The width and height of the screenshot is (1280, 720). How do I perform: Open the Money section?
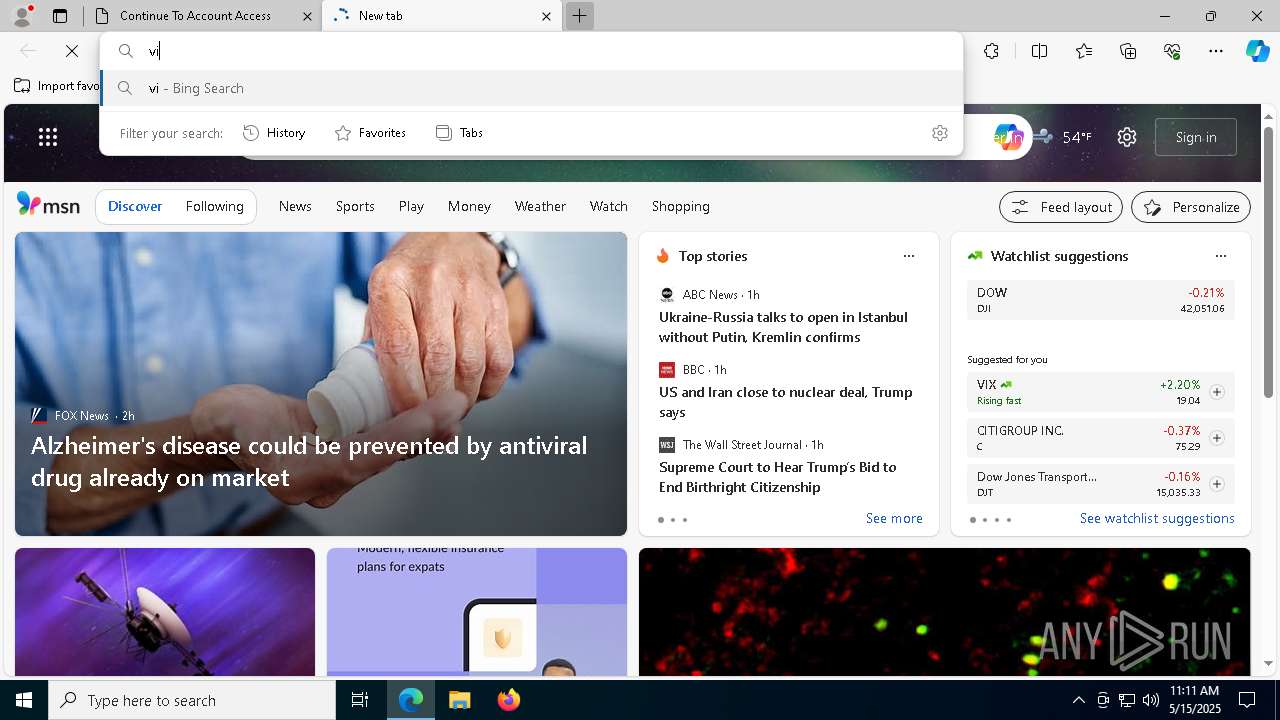[x=469, y=206]
